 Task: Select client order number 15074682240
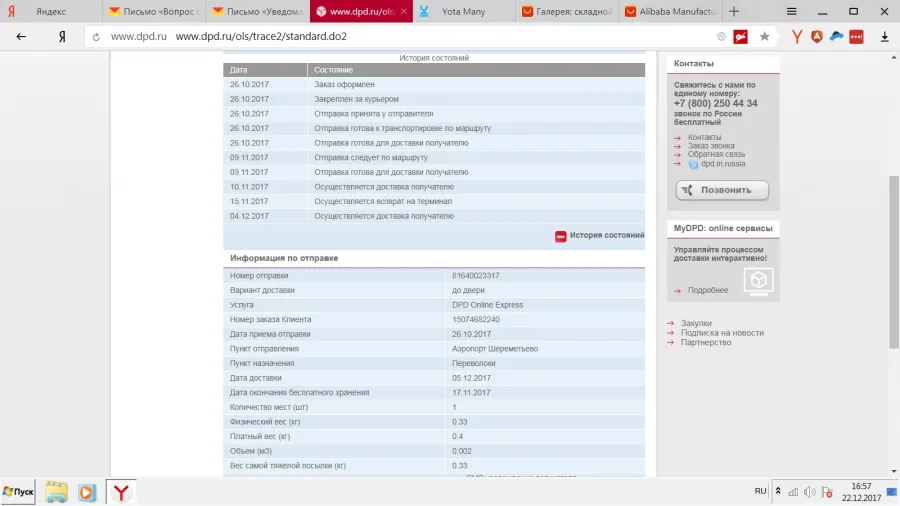(475, 320)
